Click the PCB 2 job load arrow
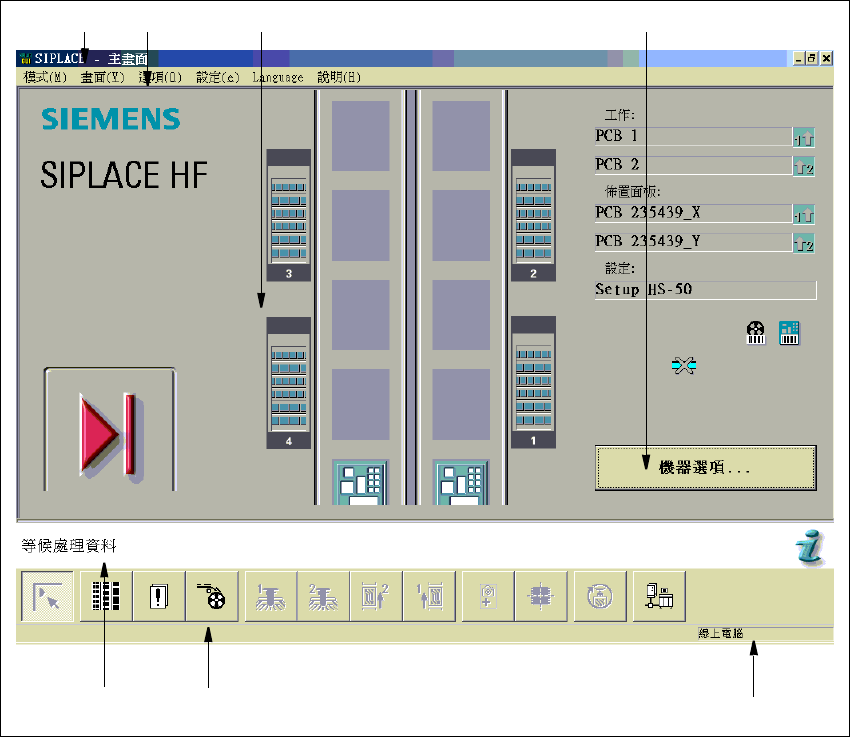 [803, 166]
